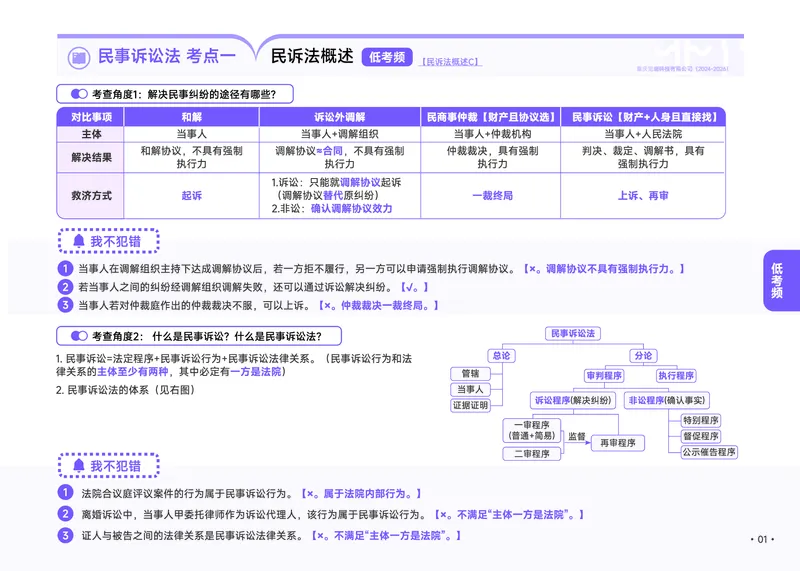Click the 解决结果 row label

point(91,157)
